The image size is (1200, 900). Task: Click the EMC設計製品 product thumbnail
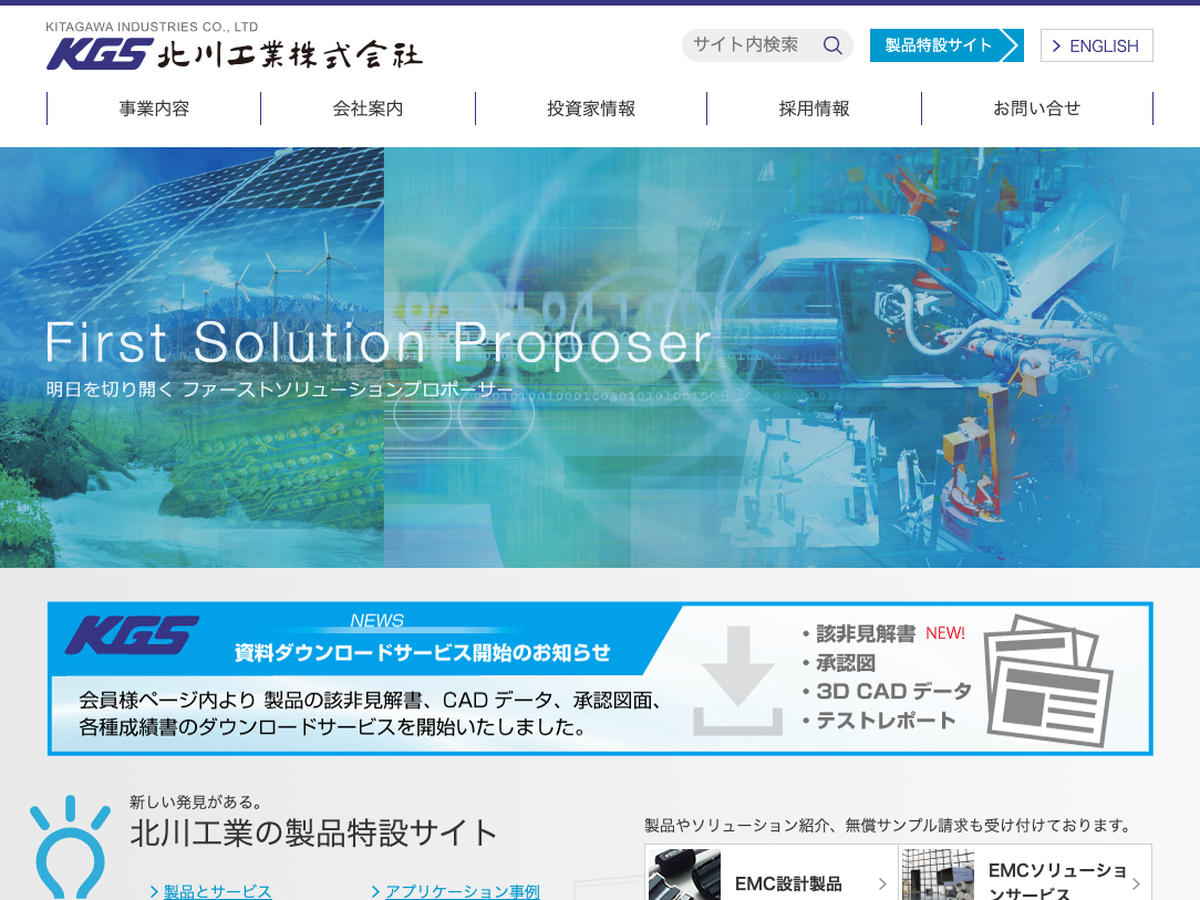(685, 875)
